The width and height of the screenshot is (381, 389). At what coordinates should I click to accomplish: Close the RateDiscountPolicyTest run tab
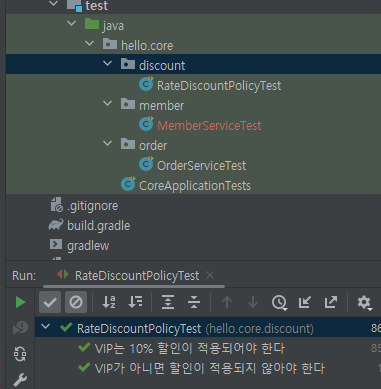click(x=210, y=275)
